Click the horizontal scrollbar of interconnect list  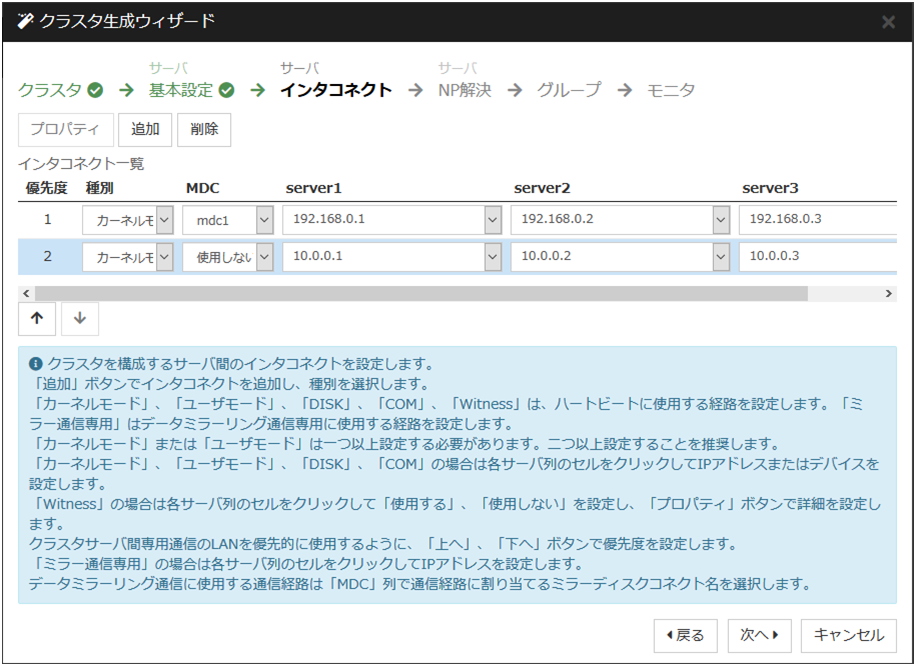click(x=420, y=294)
